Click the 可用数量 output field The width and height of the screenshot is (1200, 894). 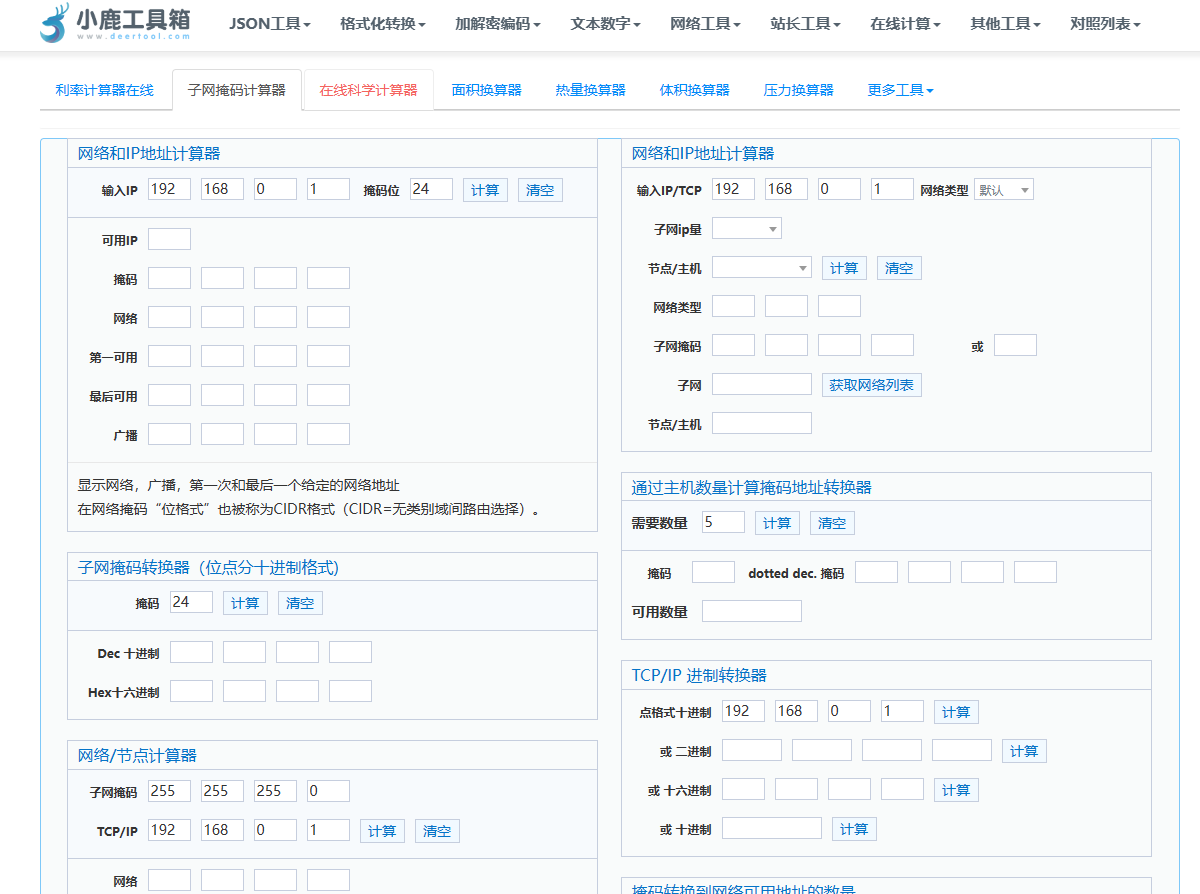752,611
